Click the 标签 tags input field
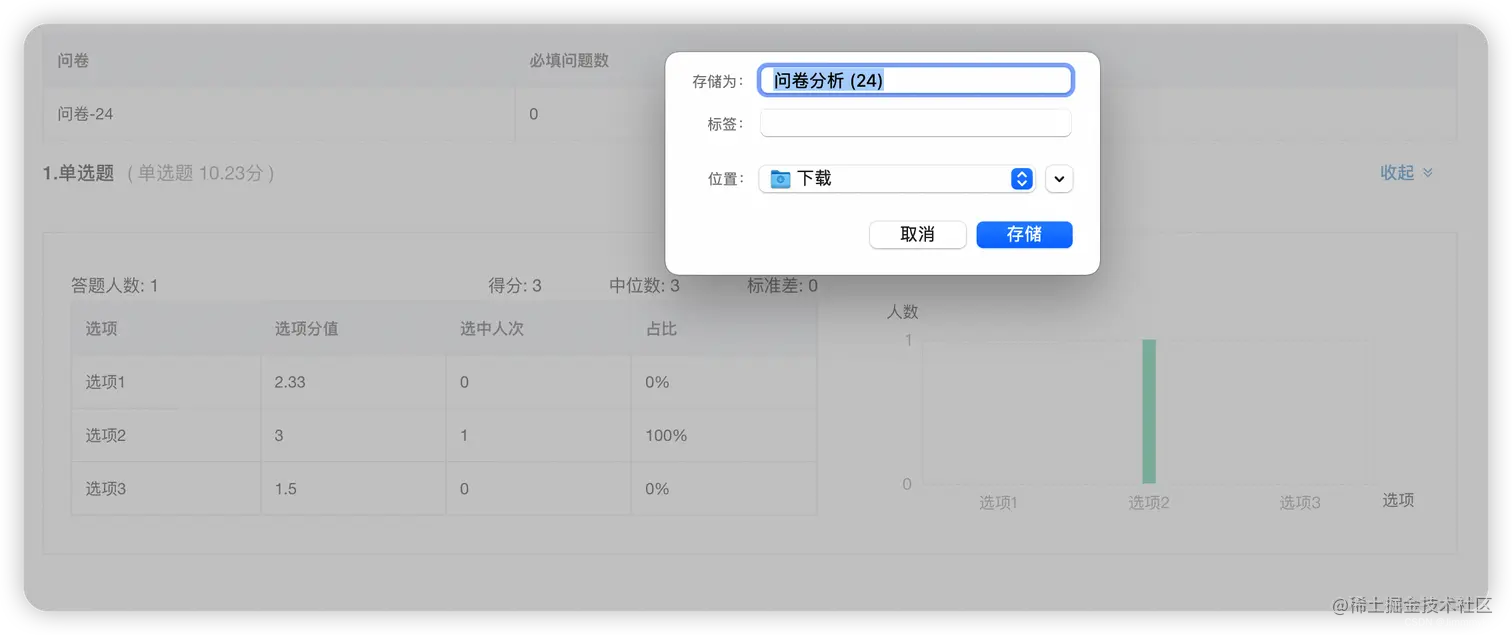This screenshot has height=635, width=1512. coord(915,122)
